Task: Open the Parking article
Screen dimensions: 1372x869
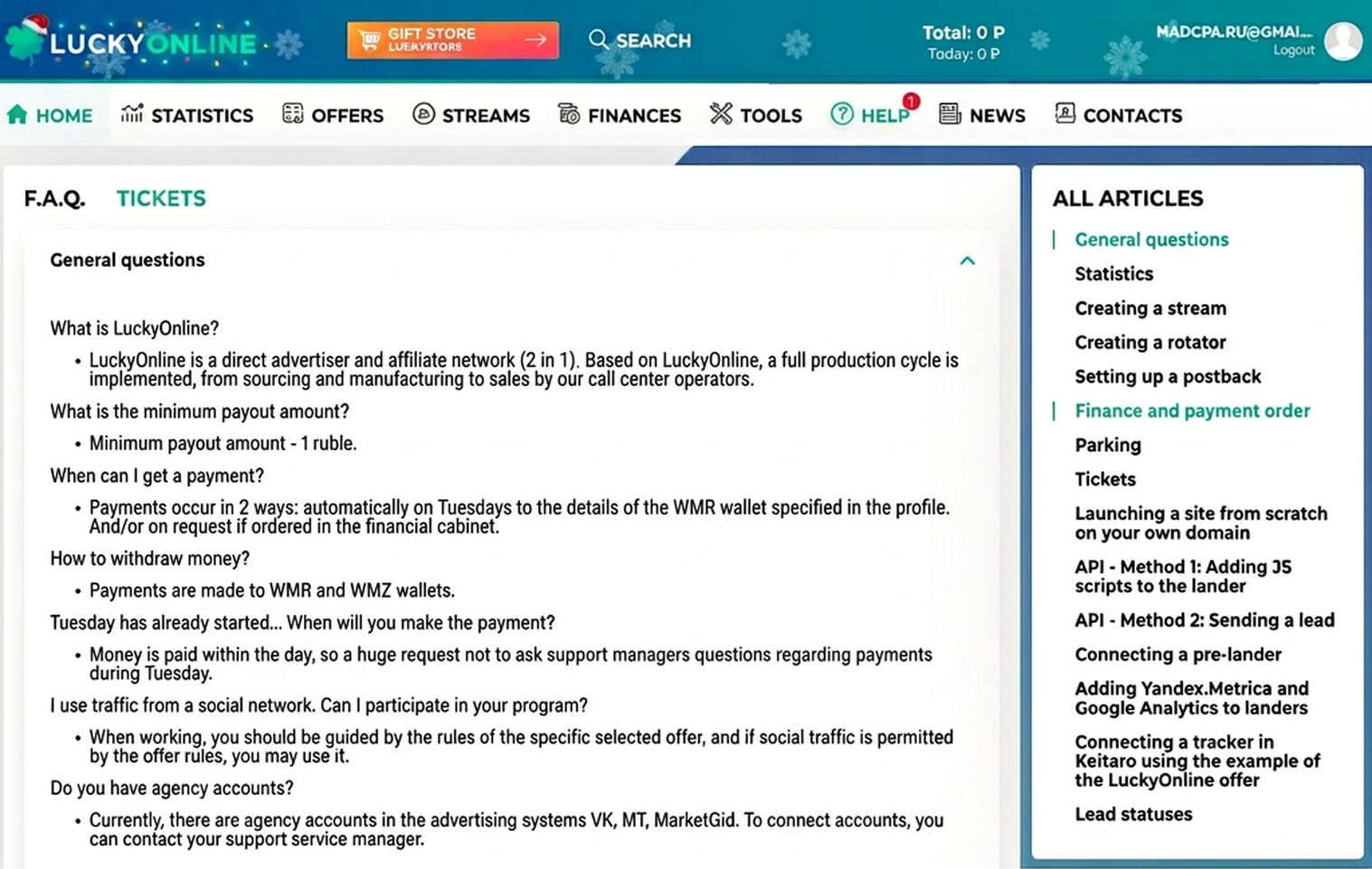Action: (x=1108, y=446)
